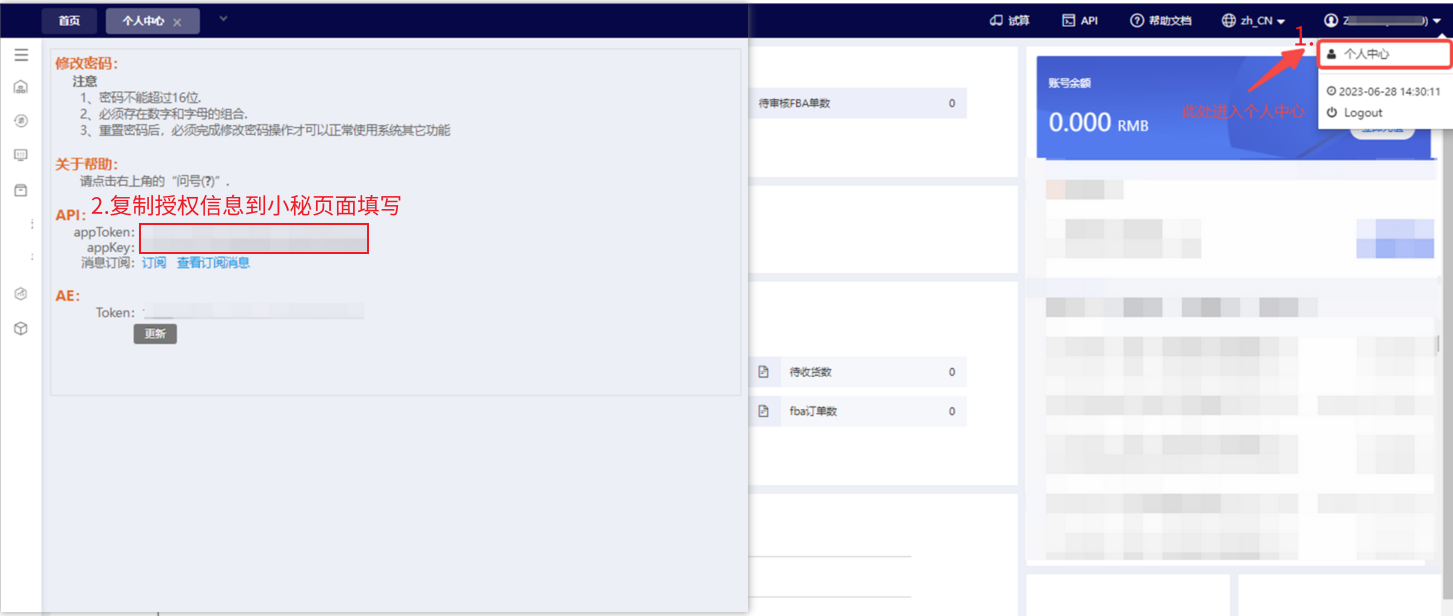Viewport: 1453px width, 616px height.
Task: Expand the user account dropdown
Action: point(1382,20)
